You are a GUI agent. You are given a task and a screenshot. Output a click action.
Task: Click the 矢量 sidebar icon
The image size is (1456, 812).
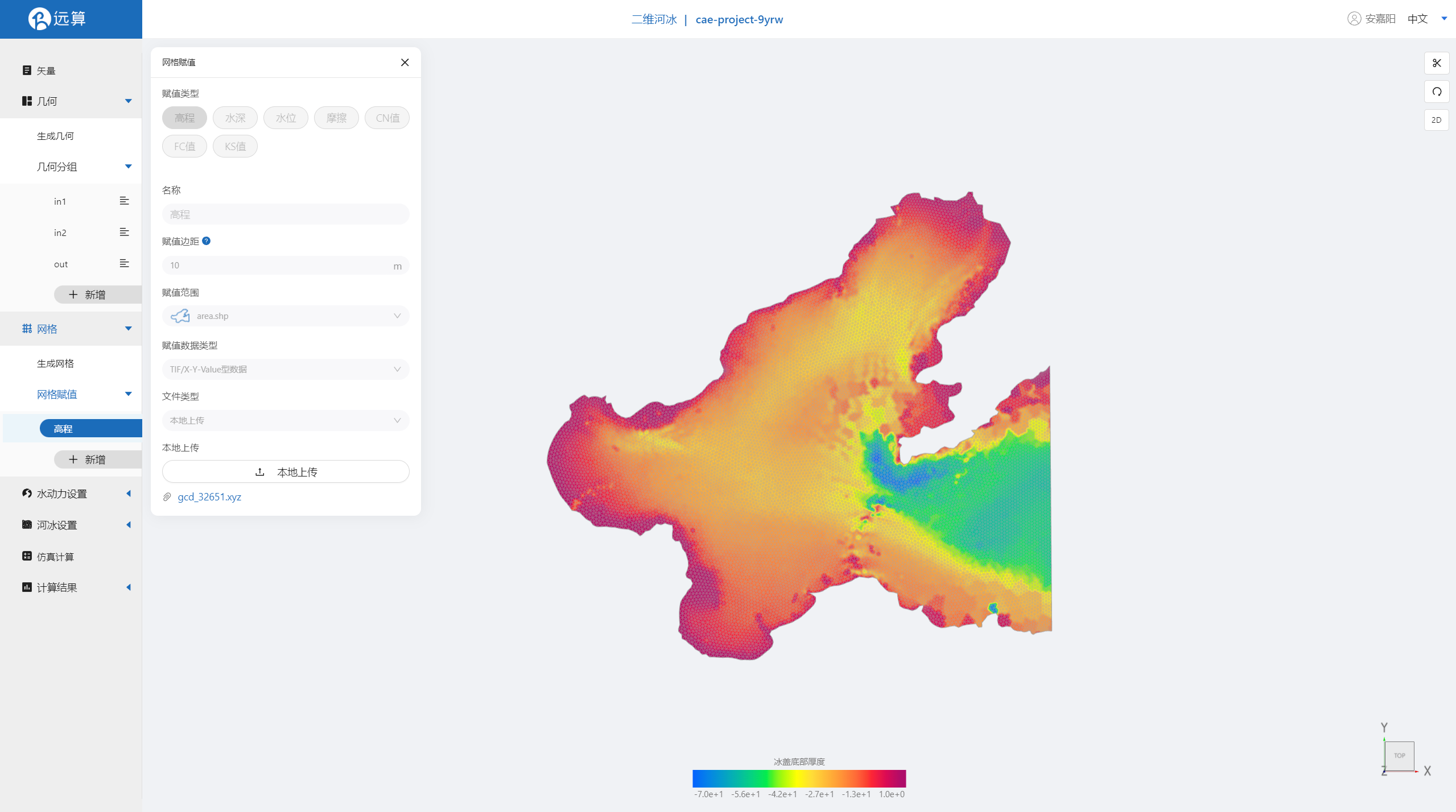tap(27, 70)
